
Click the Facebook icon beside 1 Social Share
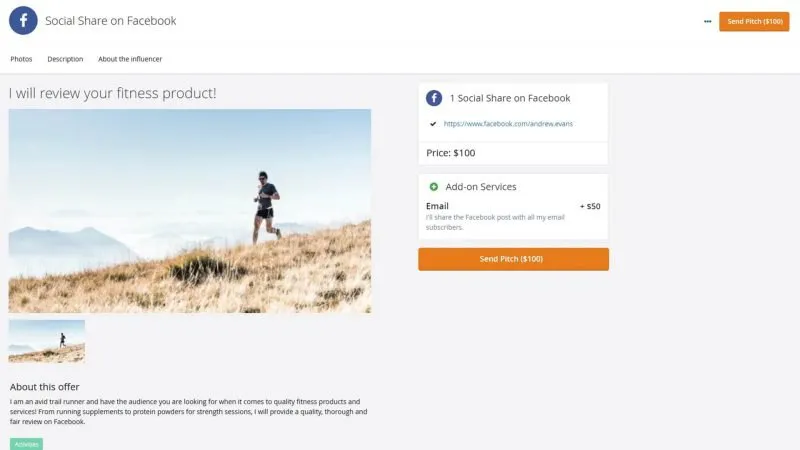point(434,98)
